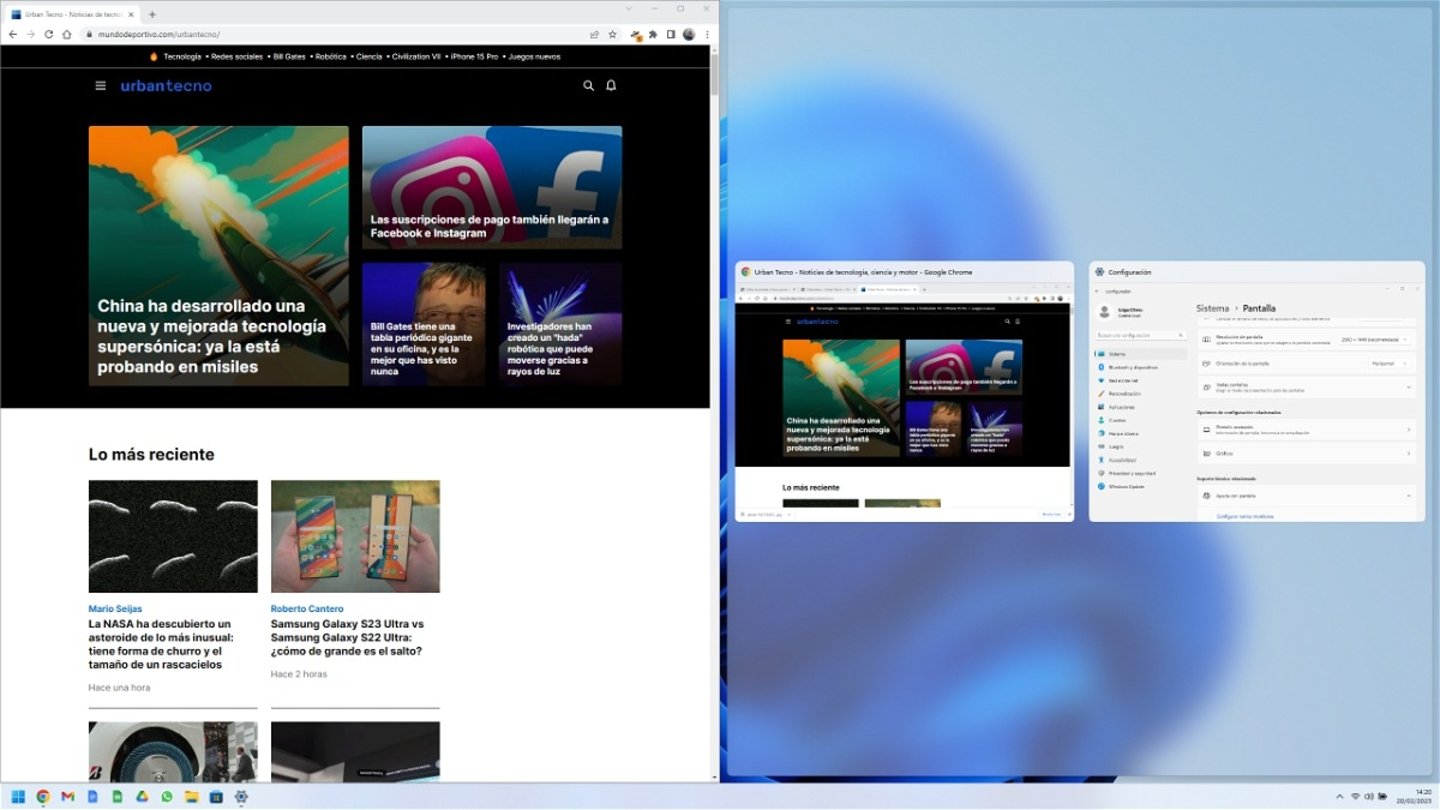Click the notifications bell on urbantecno
This screenshot has height=810, width=1440.
click(611, 86)
